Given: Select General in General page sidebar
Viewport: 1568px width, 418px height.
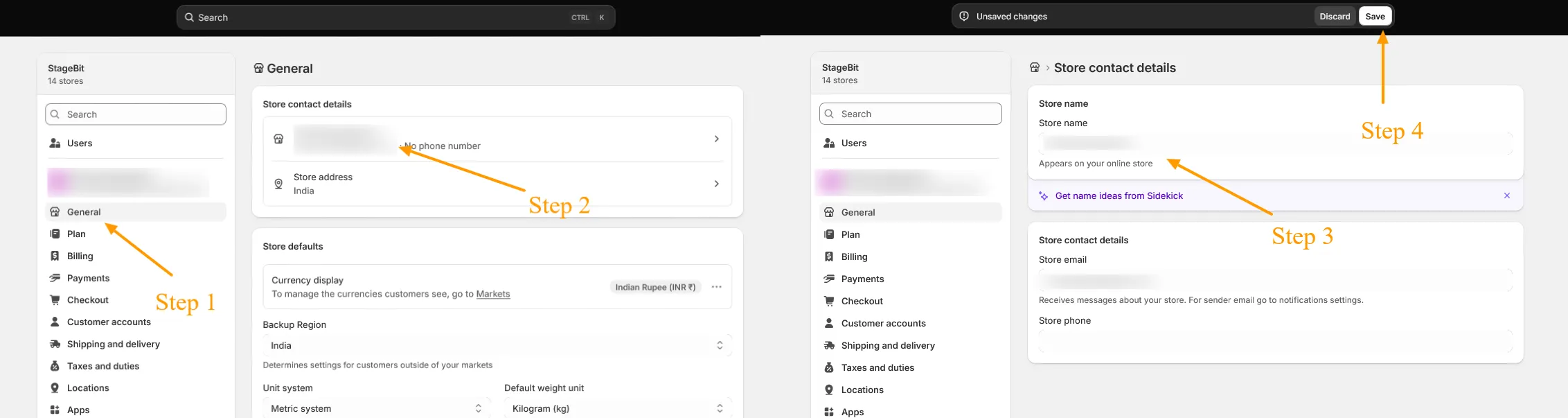Looking at the screenshot, I should point(136,212).
